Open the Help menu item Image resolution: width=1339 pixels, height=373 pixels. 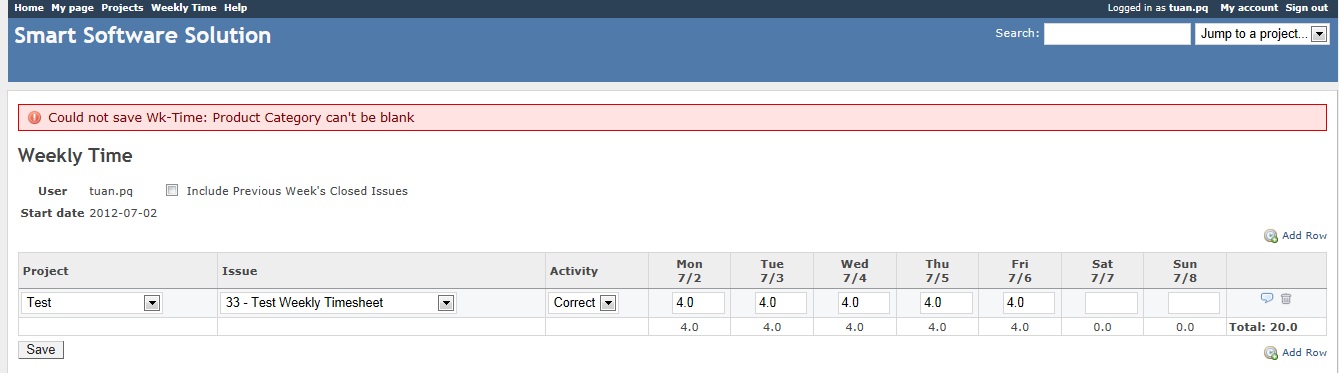tap(236, 7)
